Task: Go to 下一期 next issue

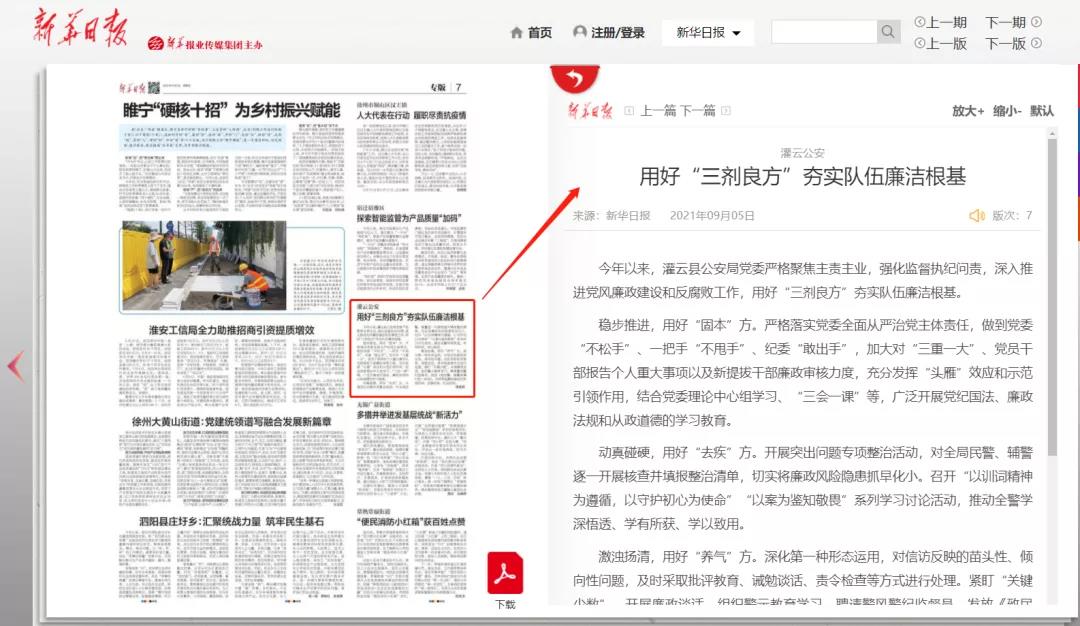Action: (1013, 22)
